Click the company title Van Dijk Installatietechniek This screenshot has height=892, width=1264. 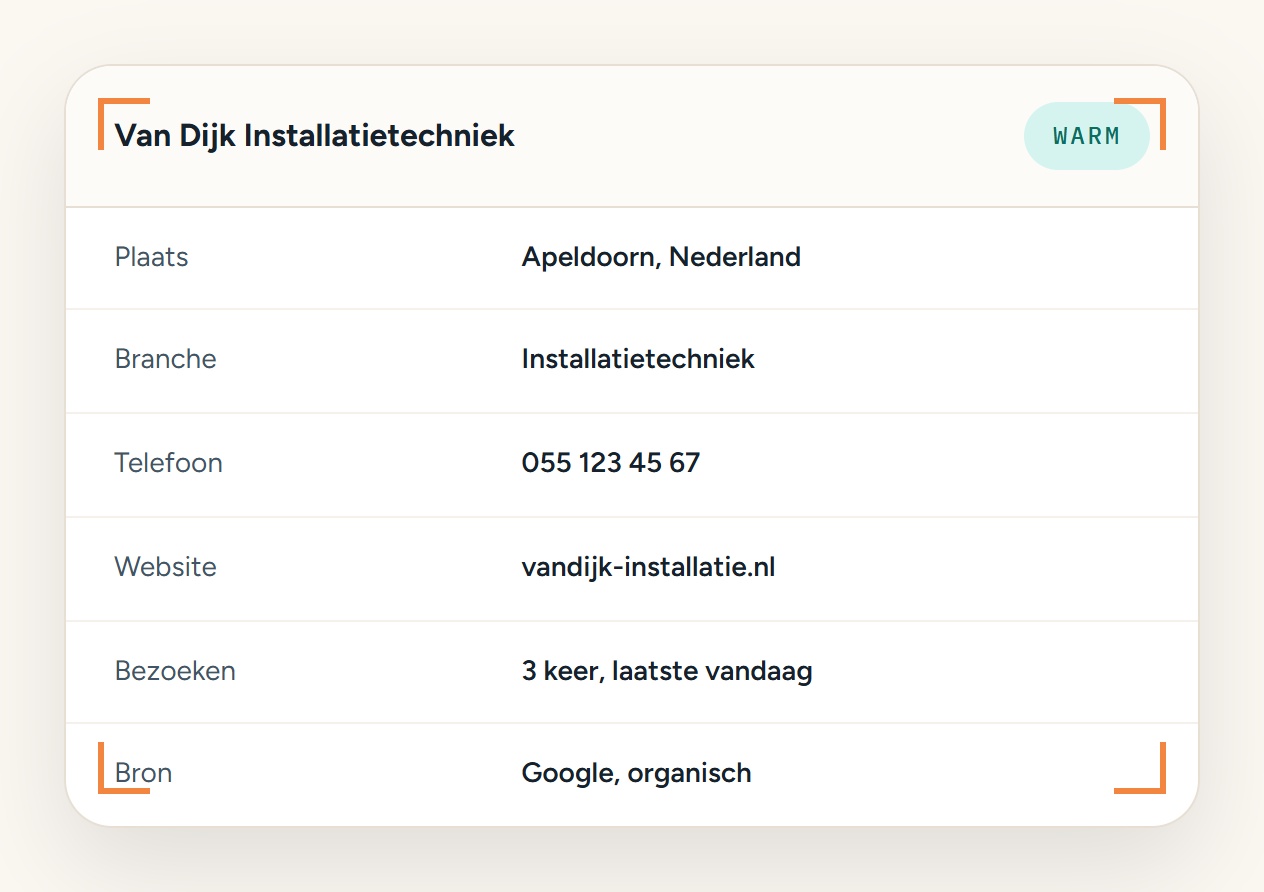(x=315, y=135)
